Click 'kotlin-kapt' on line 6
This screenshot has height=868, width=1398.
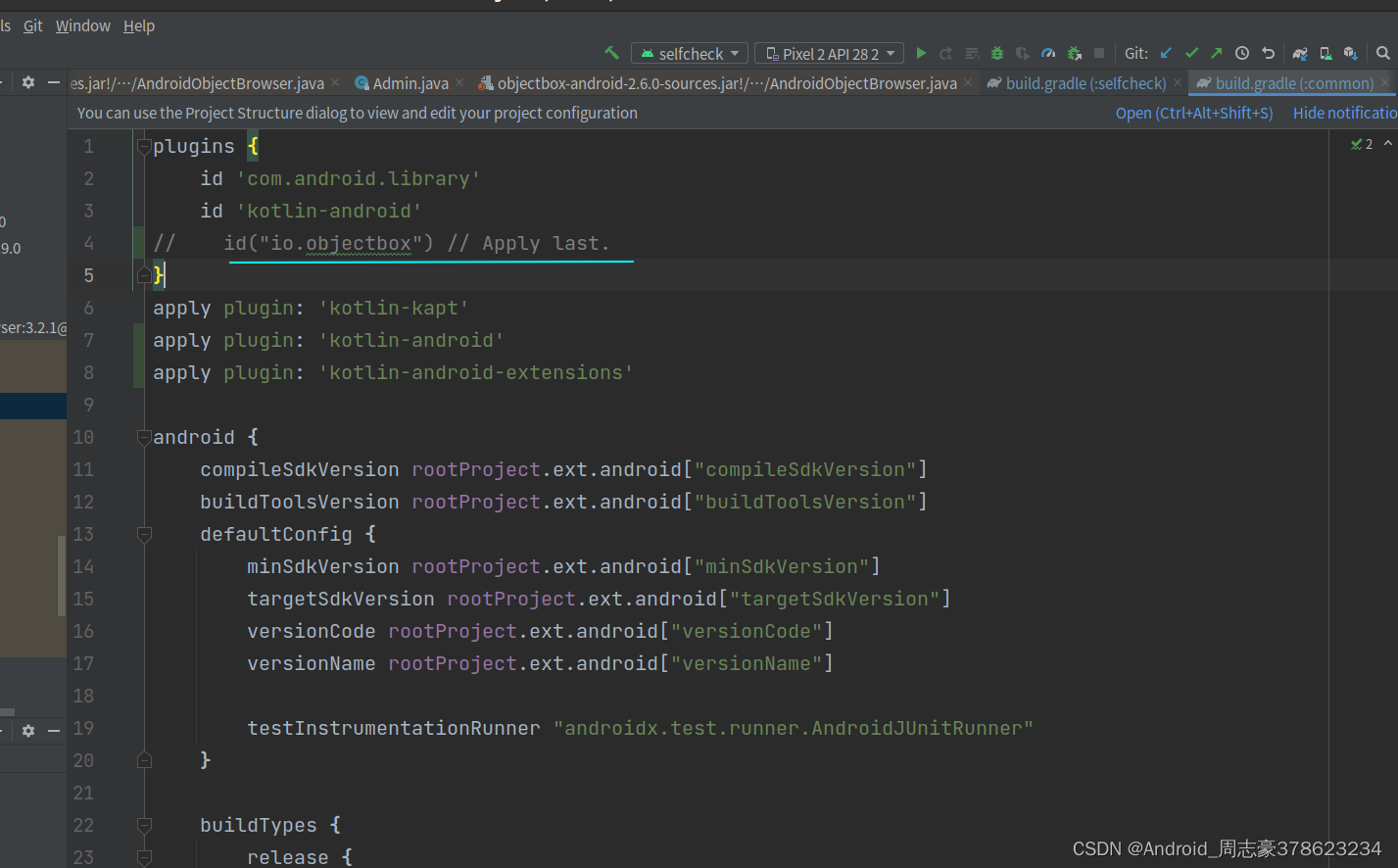(394, 308)
